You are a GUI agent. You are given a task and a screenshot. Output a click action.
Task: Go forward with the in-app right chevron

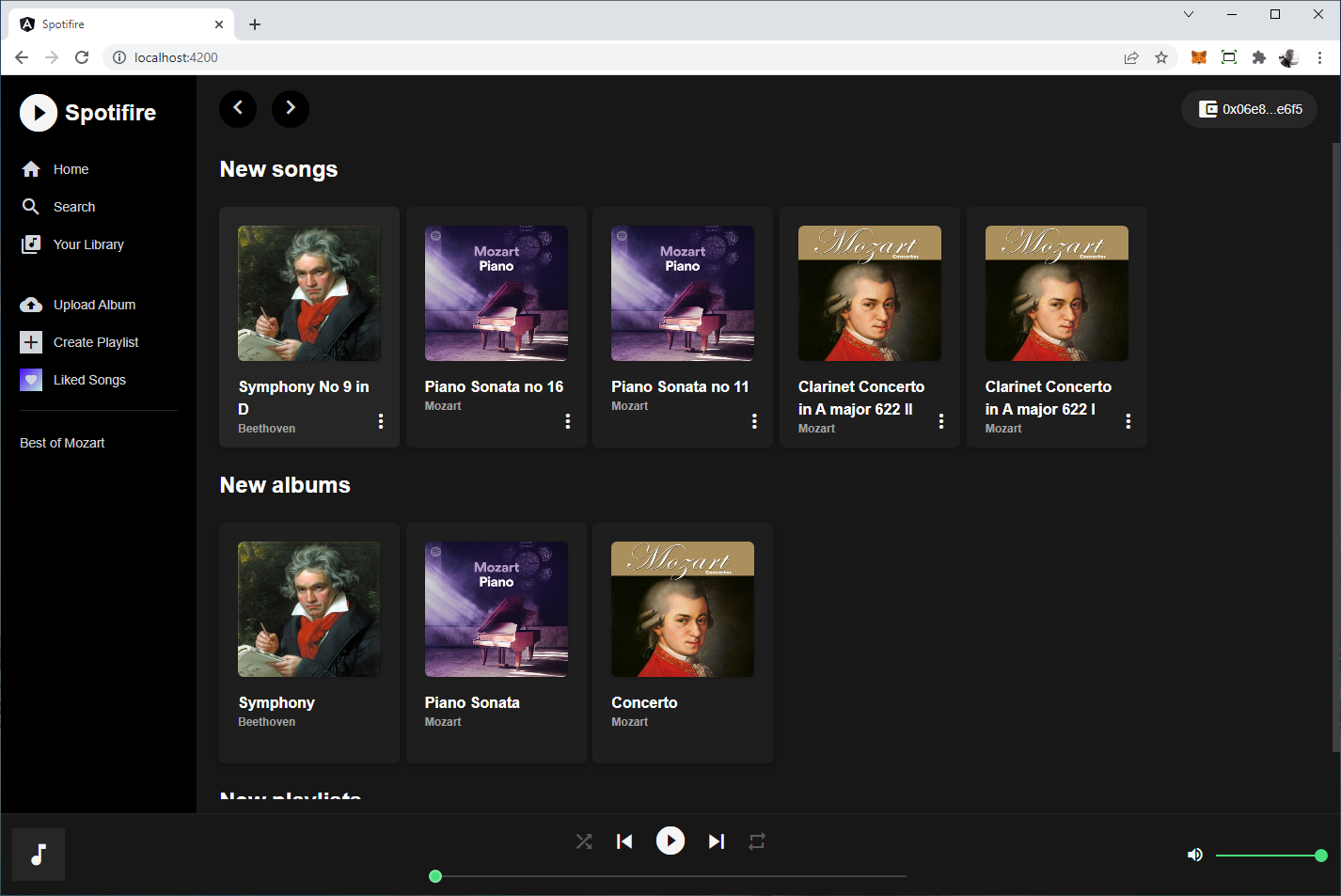(x=291, y=108)
